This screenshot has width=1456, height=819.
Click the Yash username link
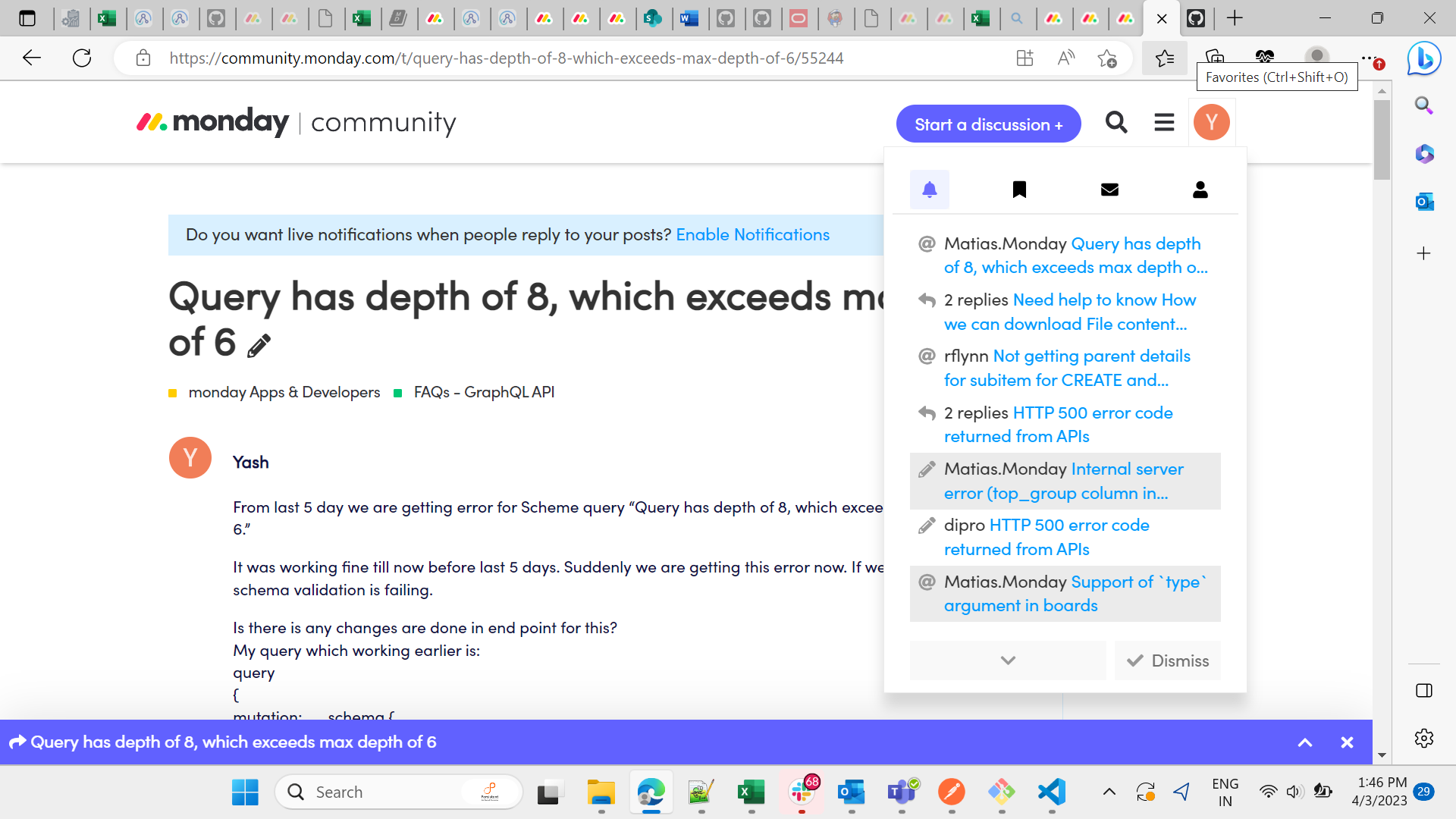pos(250,463)
